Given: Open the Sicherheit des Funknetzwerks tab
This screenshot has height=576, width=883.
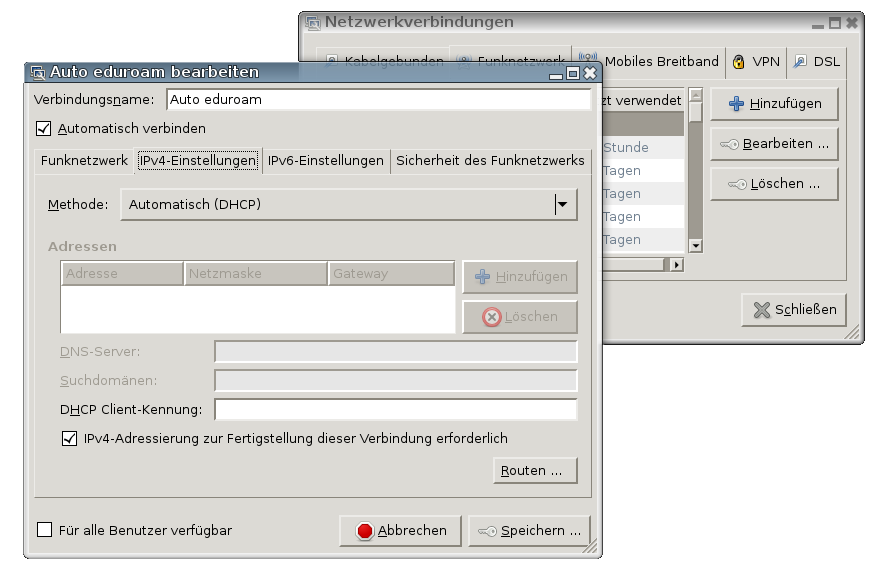Looking at the screenshot, I should 490,160.
